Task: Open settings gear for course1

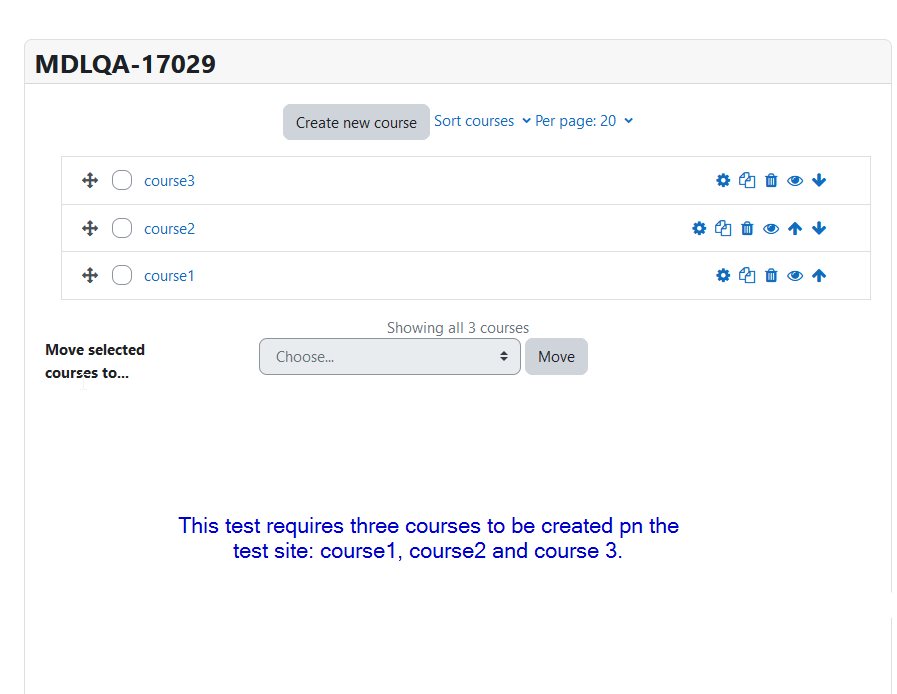Action: pyautogui.click(x=723, y=276)
